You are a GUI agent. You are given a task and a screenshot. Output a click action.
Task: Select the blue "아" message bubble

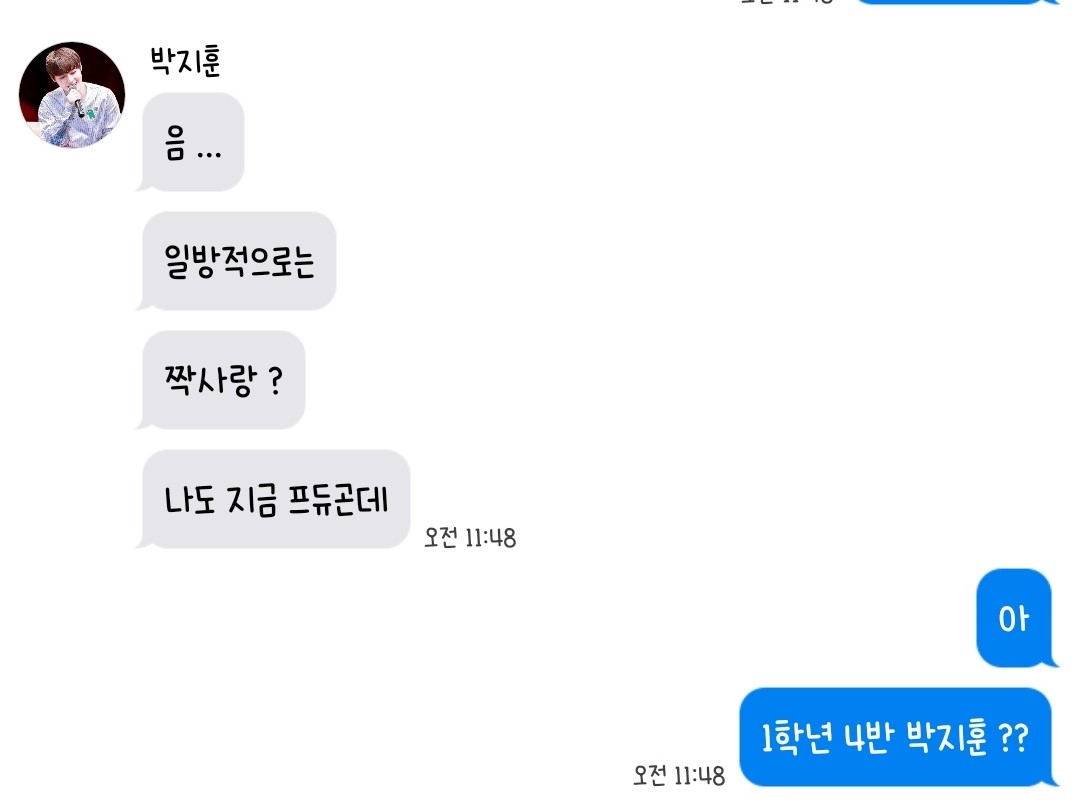(x=1016, y=618)
